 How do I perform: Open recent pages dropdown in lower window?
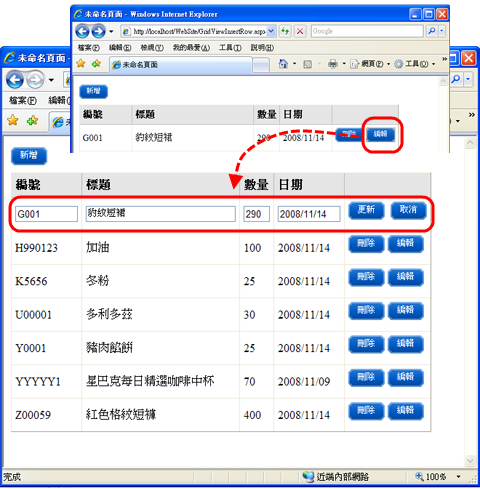coord(51,80)
